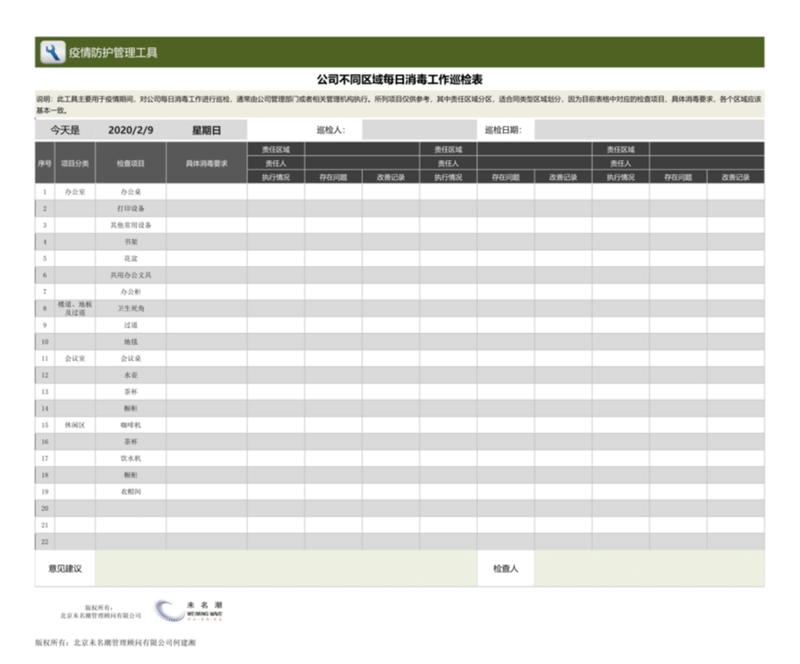This screenshot has width=800, height=664.
Task: Click the 序号 column header
Action: [44, 162]
